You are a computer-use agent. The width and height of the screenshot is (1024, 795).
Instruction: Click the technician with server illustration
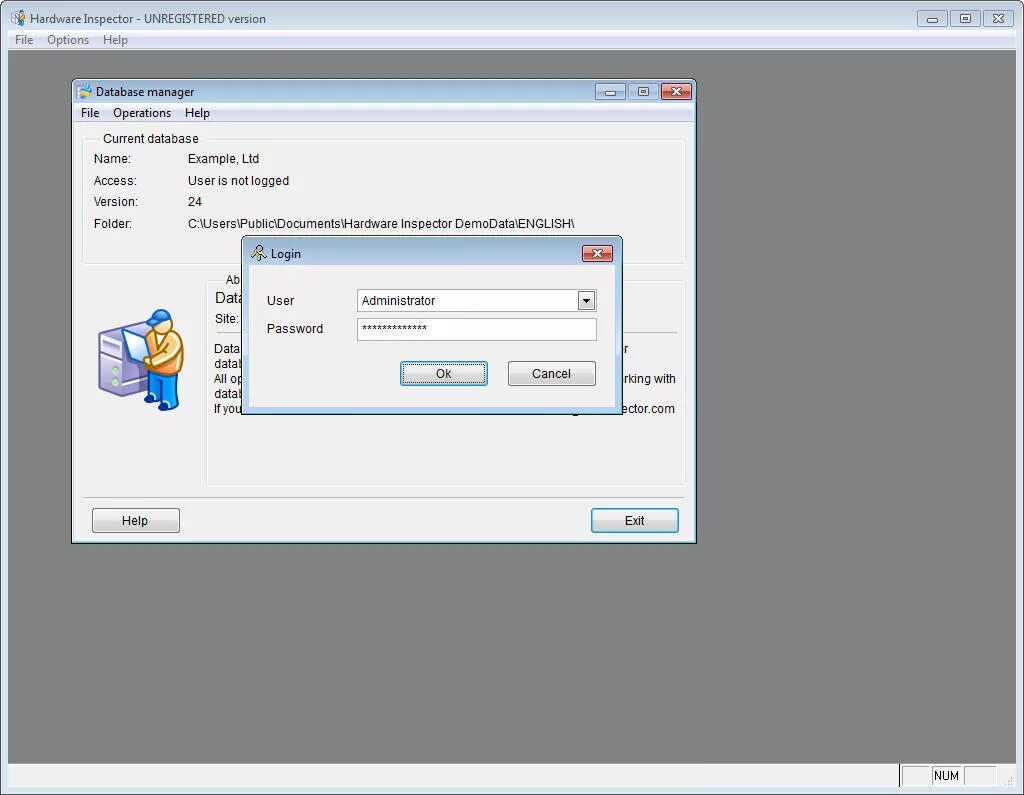point(140,359)
